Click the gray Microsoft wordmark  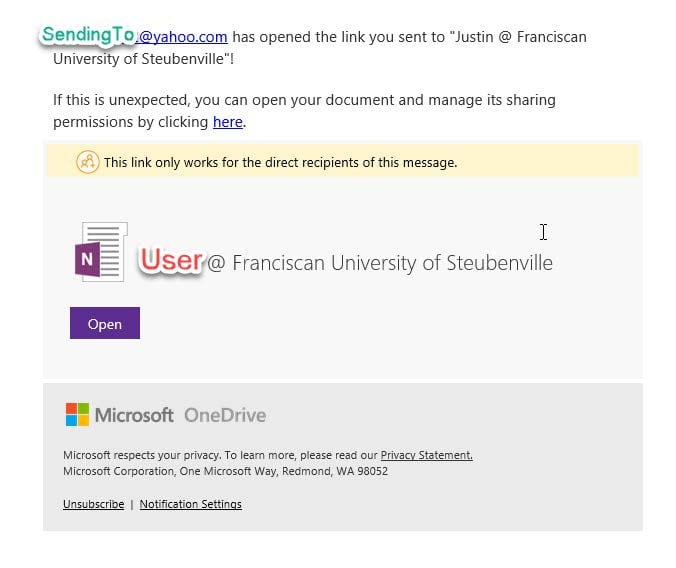[x=134, y=415]
